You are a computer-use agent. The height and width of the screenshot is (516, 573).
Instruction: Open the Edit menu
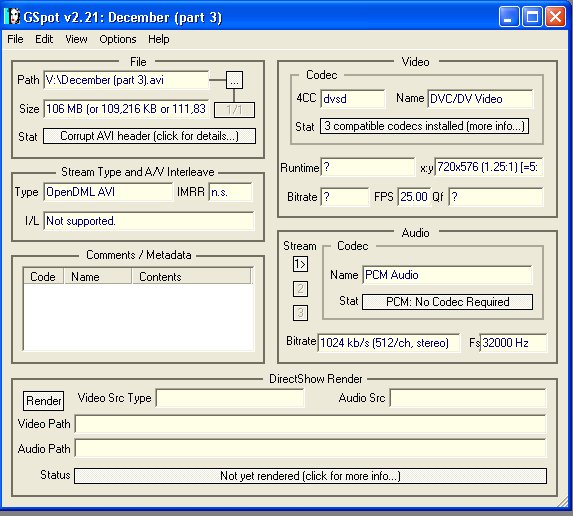point(44,39)
